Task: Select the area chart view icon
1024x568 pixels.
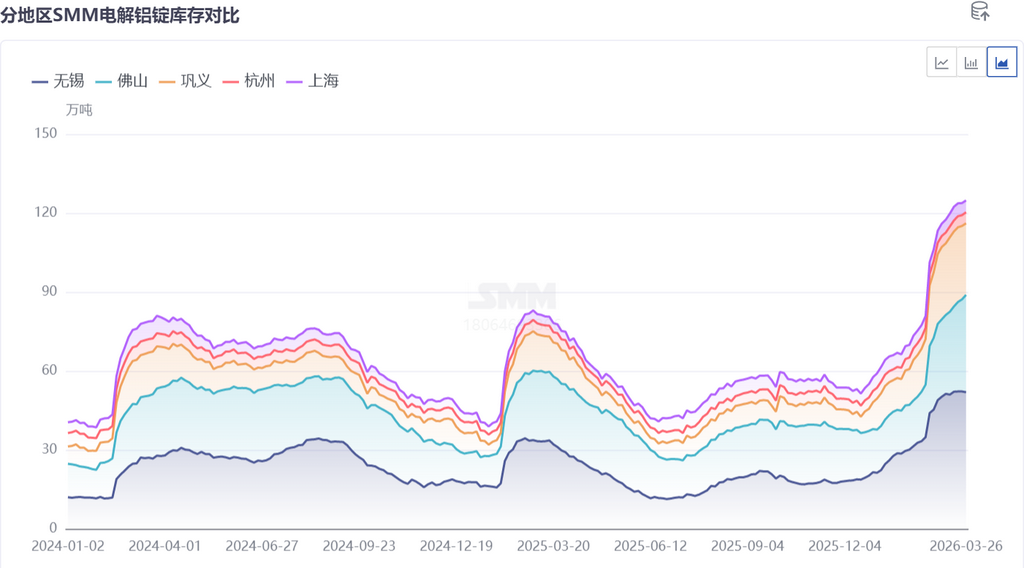Action: pos(1001,62)
